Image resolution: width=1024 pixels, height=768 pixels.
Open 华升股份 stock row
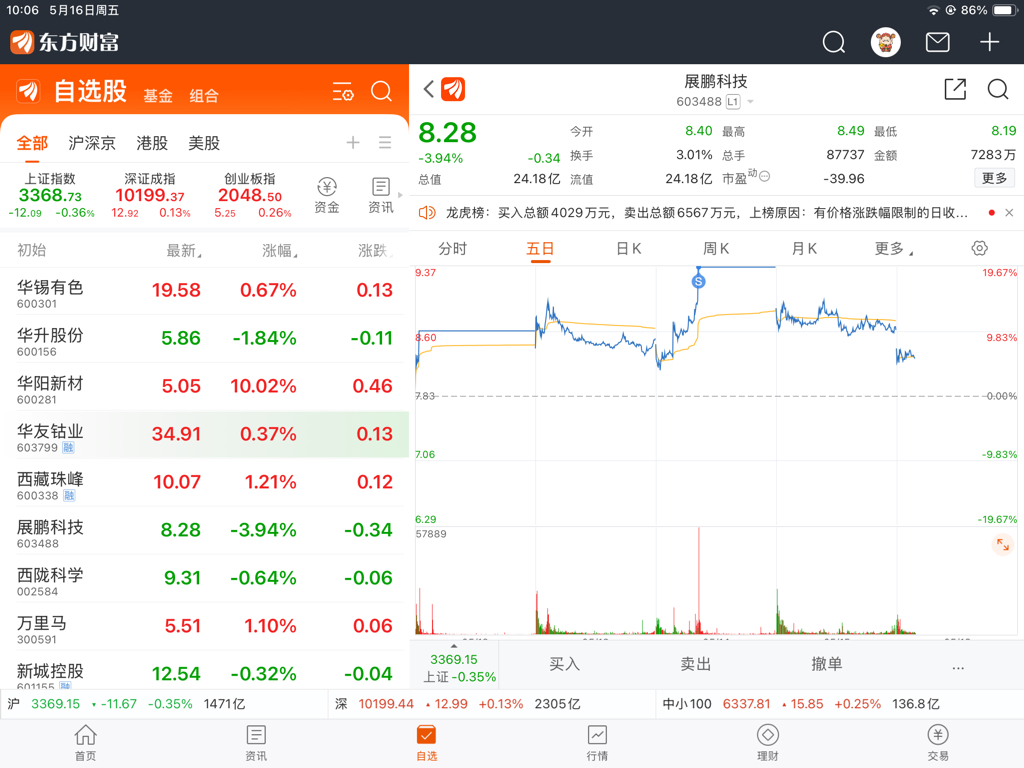point(204,339)
